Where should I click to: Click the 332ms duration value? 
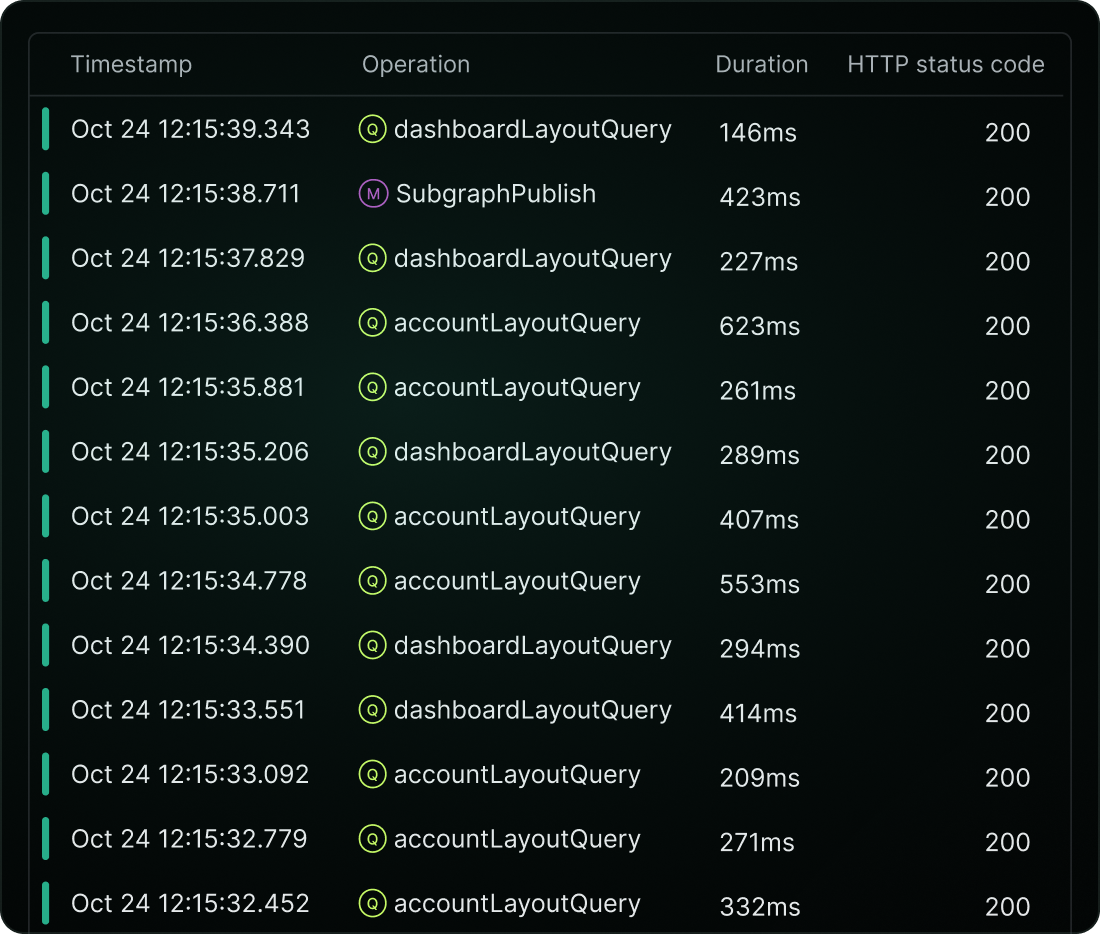[760, 907]
